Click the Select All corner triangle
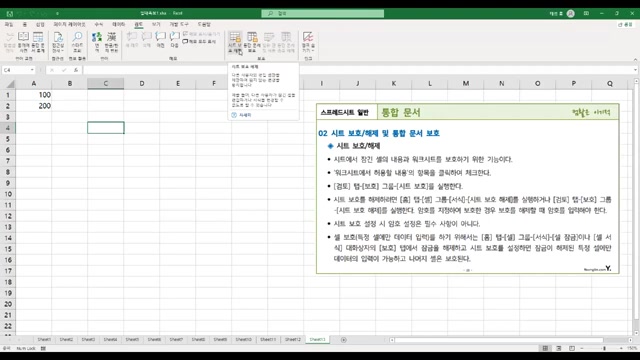Image resolution: width=640 pixels, height=360 pixels. point(10,84)
